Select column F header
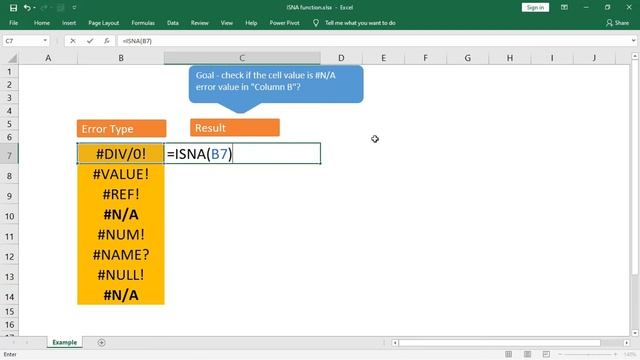 click(x=425, y=58)
